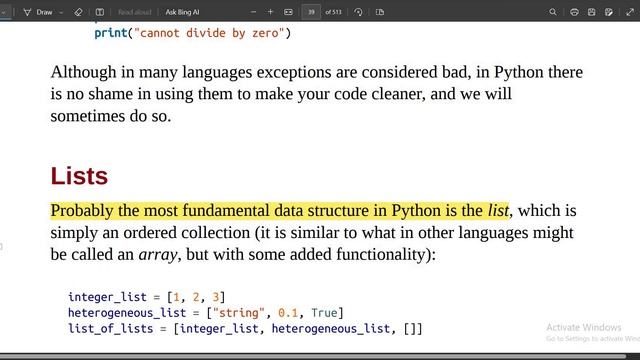Click Save as with edits icon
Image resolution: width=640 pixels, height=360 pixels.
pyautogui.click(x=609, y=12)
